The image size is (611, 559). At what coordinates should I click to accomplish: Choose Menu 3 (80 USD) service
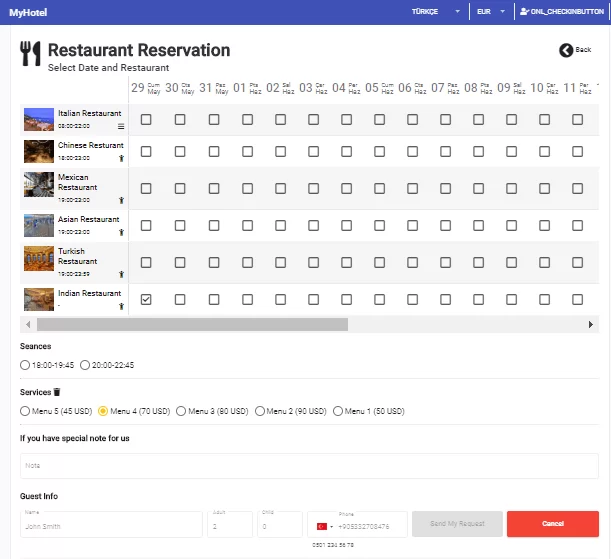181,411
